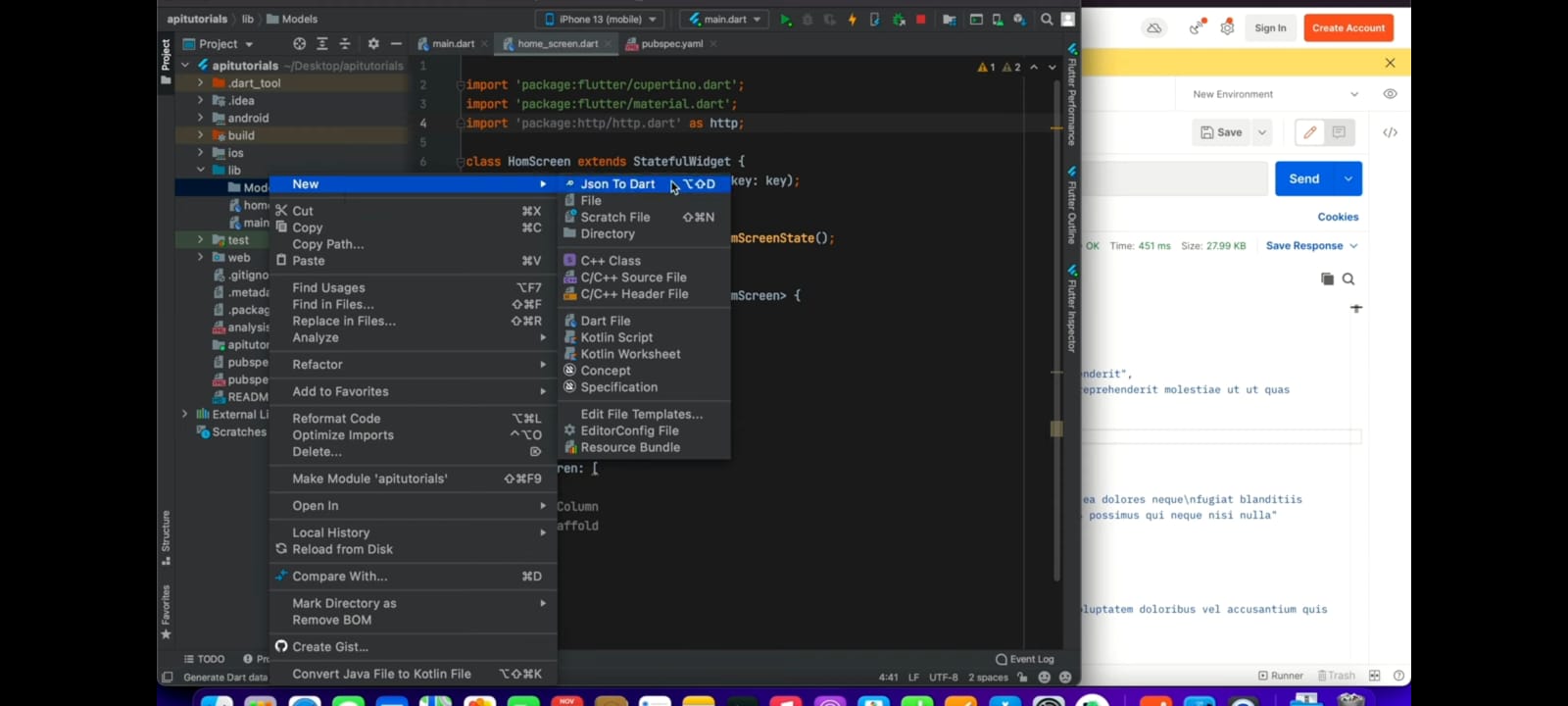This screenshot has width=1568, height=706.
Task: Click Expand All icon in Project panel
Action: [x=322, y=44]
